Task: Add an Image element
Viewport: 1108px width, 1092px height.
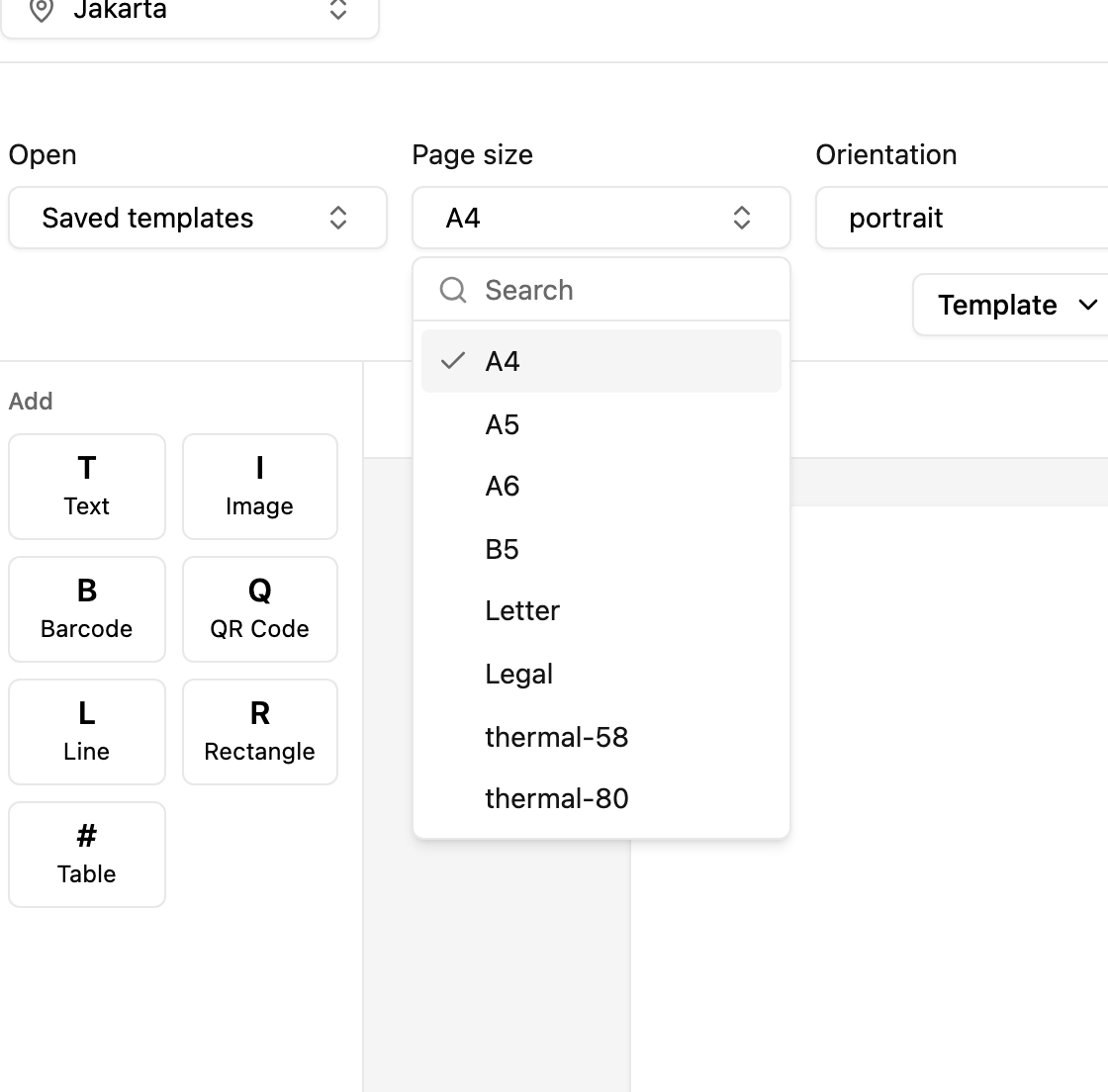Action: [260, 487]
